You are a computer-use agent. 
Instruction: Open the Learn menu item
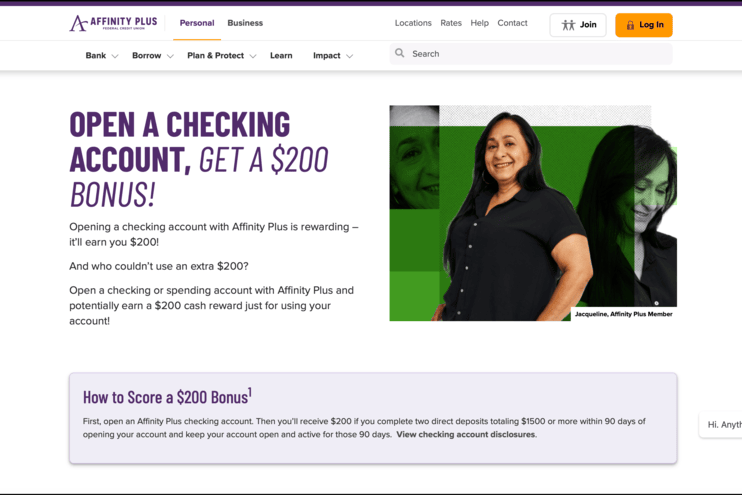click(281, 56)
